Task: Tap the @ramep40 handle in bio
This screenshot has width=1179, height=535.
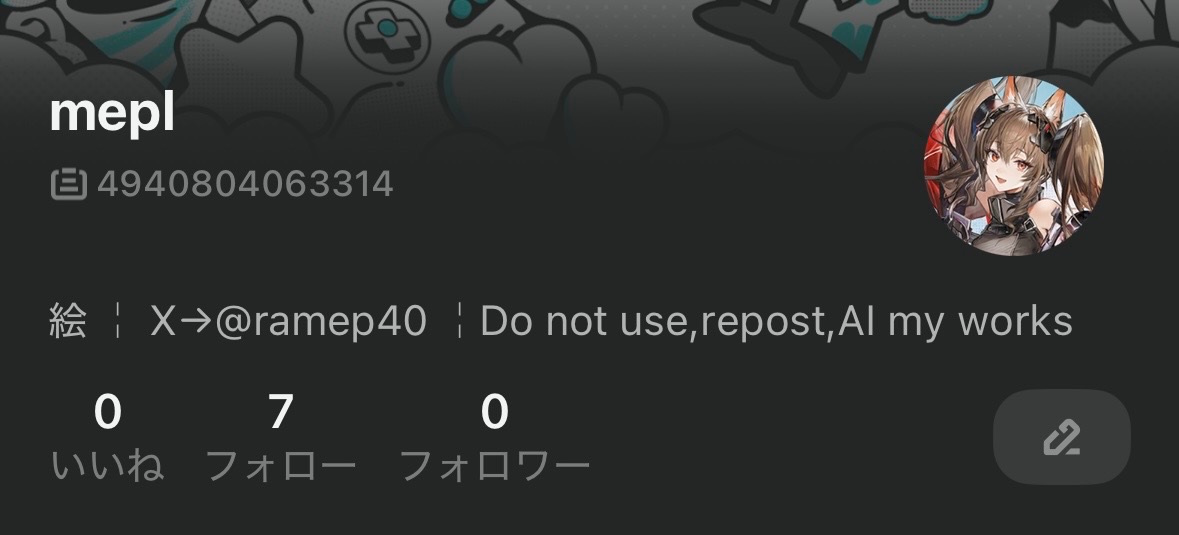Action: point(321,322)
